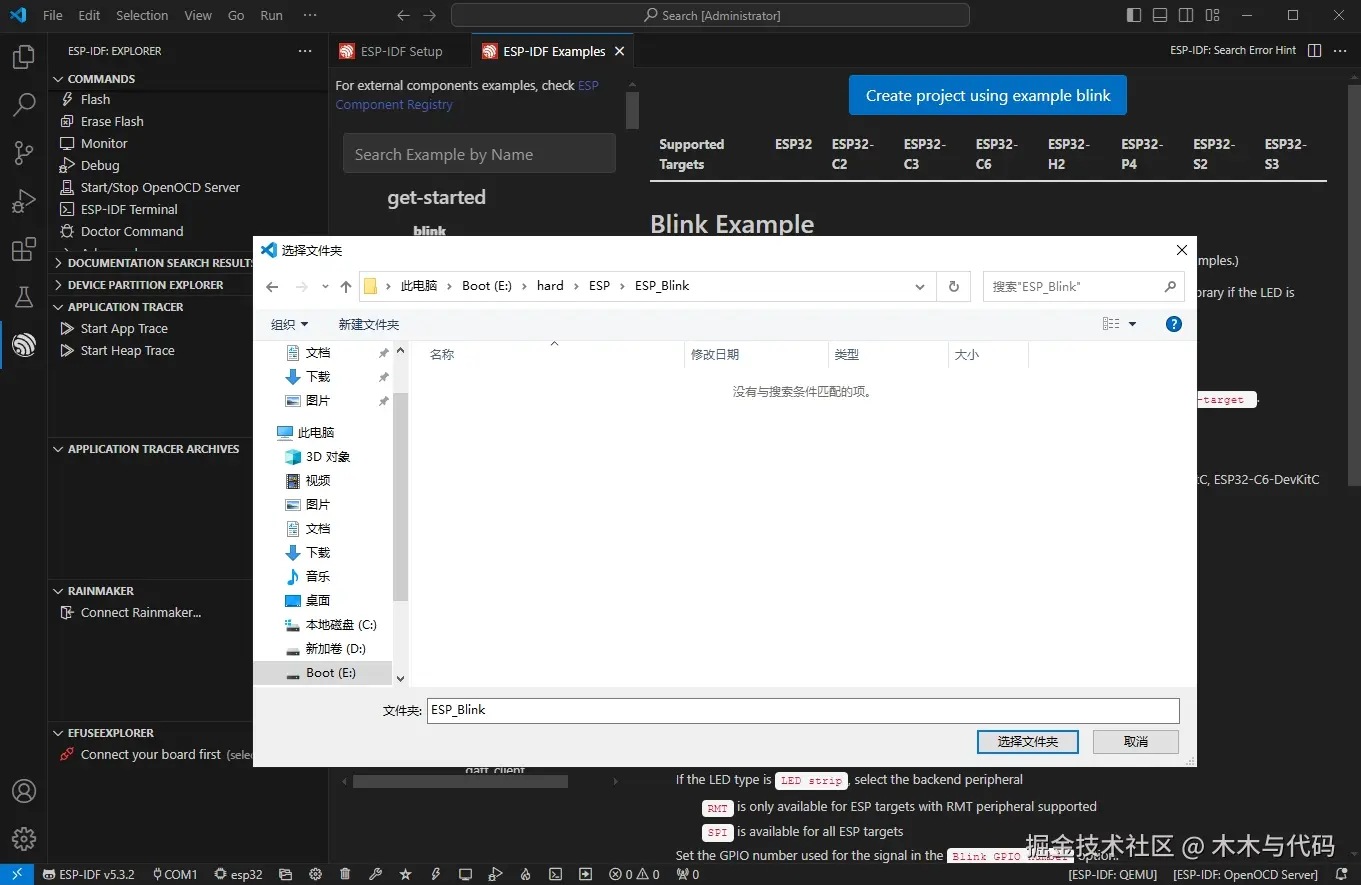
Task: Open the notifications bell in status bar
Action: pyautogui.click(x=1342, y=874)
